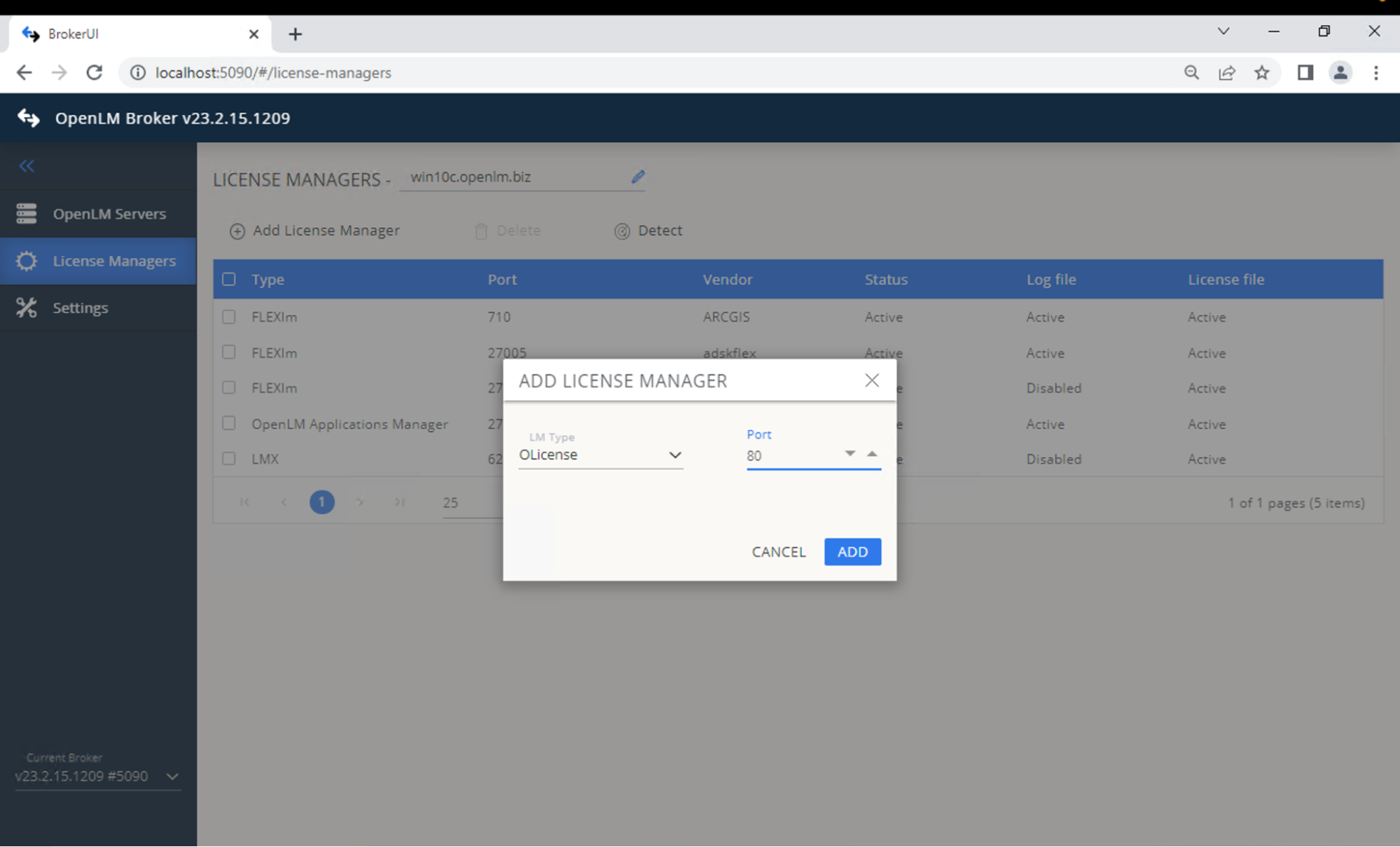The image size is (1400, 847).
Task: Open the LM Type dropdown showing OLicense
Action: tap(674, 455)
